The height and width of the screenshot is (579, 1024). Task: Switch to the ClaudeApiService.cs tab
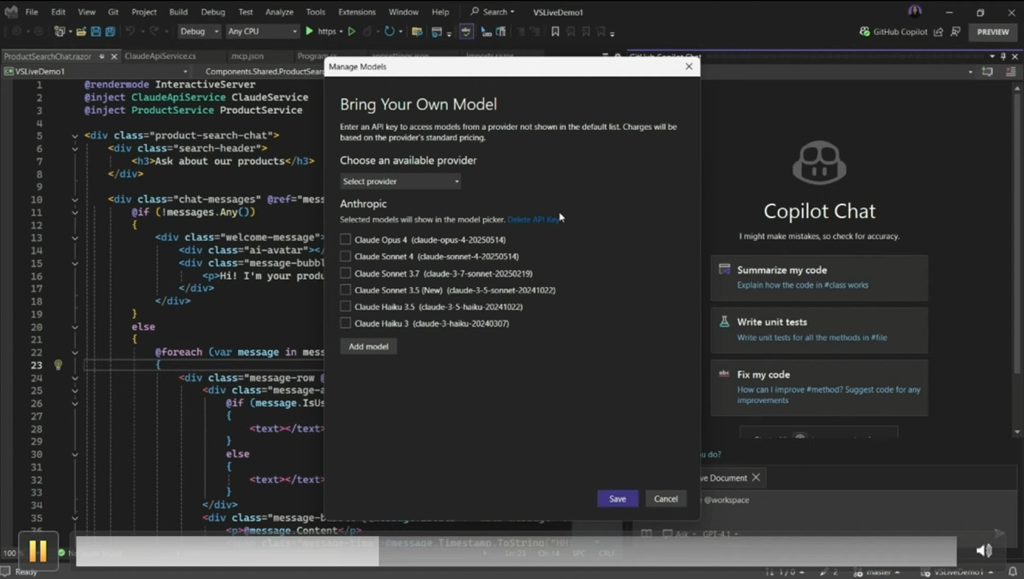pyautogui.click(x=160, y=56)
